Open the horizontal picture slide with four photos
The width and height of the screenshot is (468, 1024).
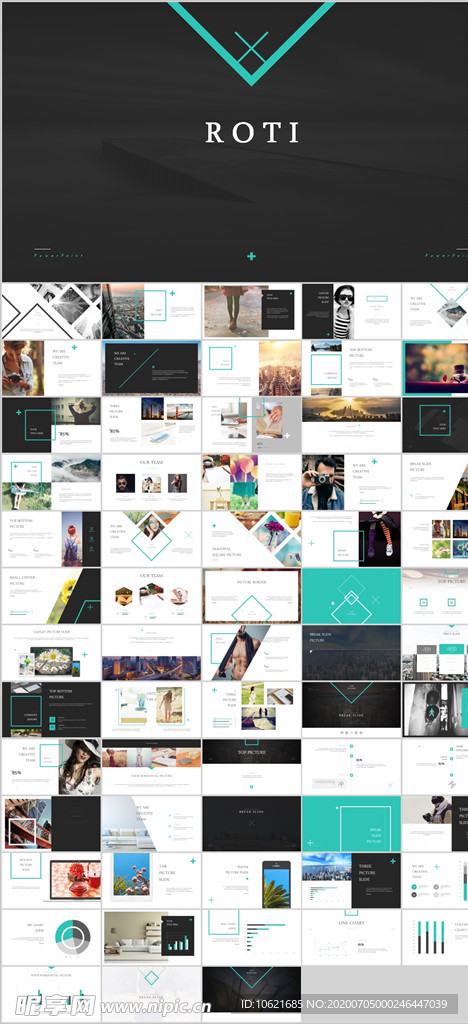coord(151,766)
